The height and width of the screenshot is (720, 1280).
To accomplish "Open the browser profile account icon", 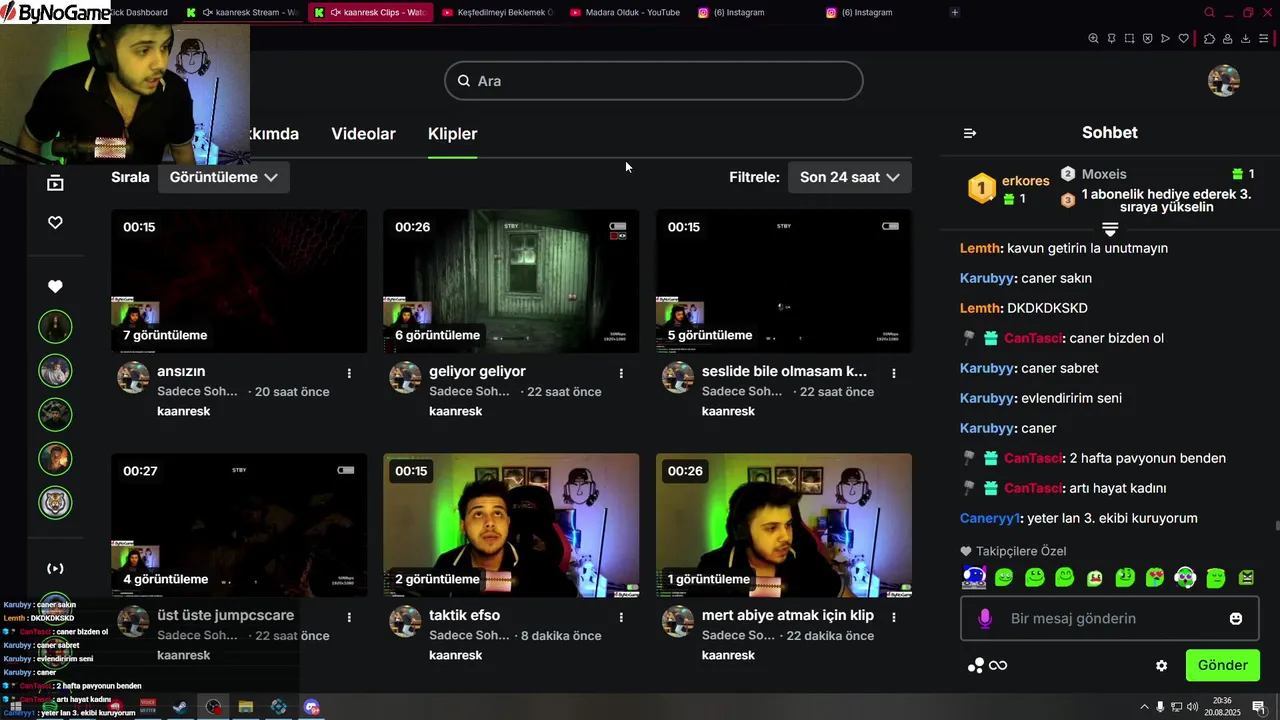I will (x=1227, y=39).
